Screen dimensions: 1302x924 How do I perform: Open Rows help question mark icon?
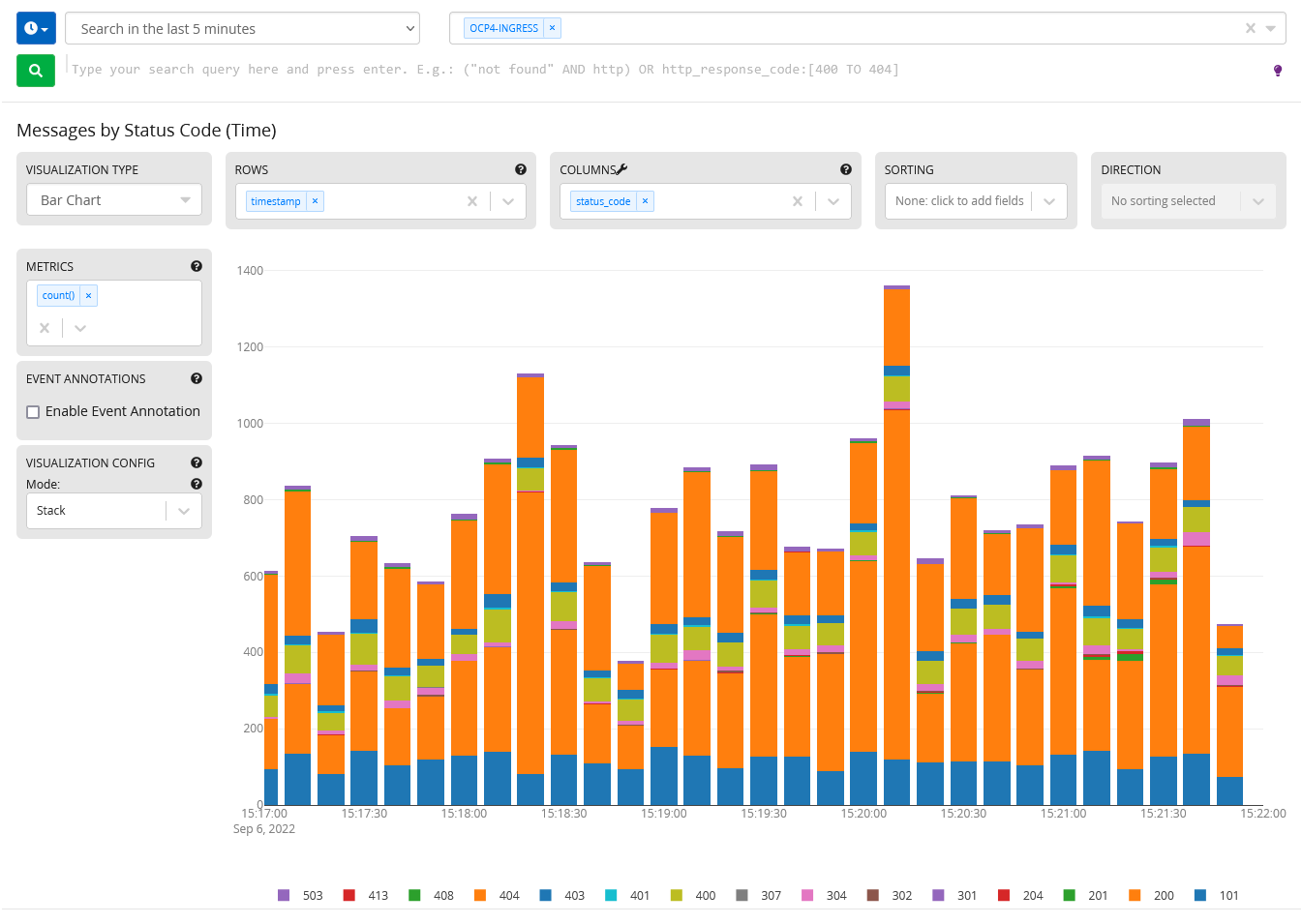(521, 169)
